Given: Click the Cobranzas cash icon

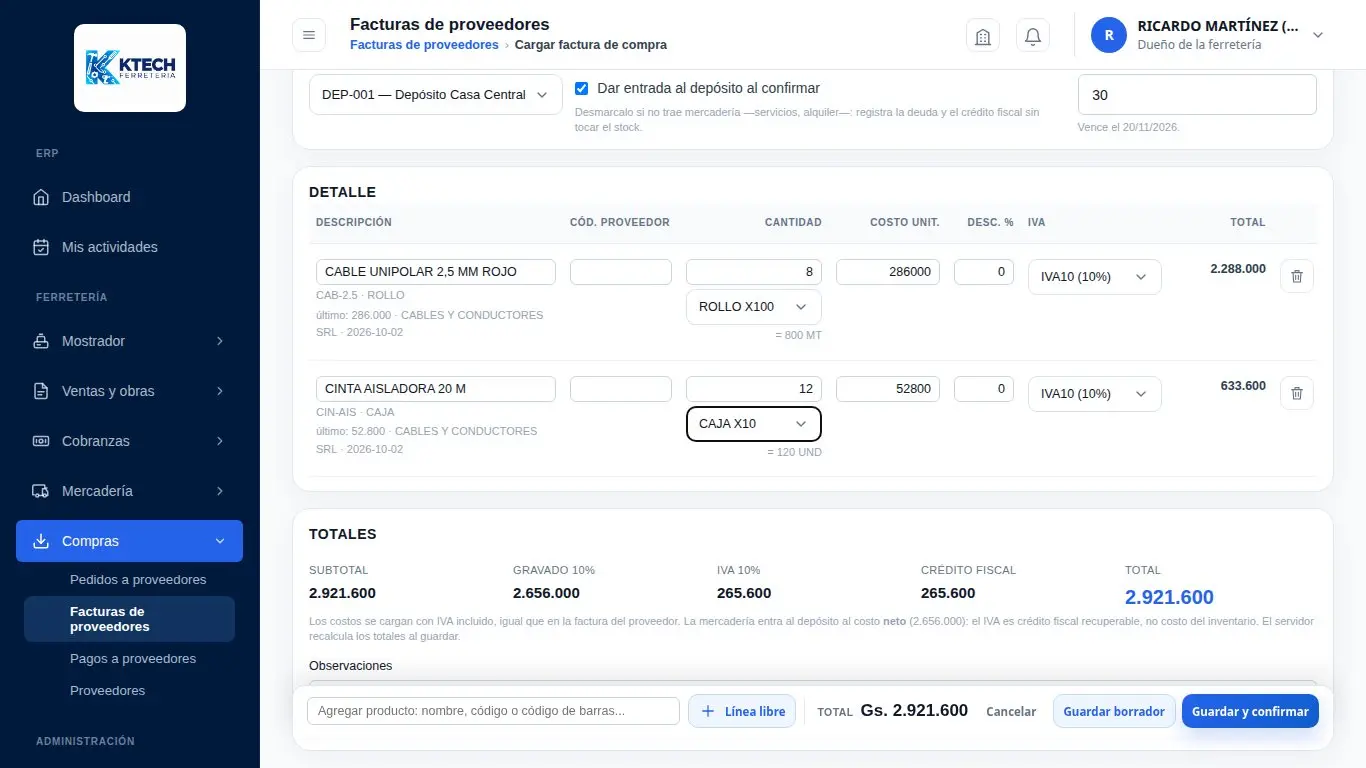Looking at the screenshot, I should click(x=41, y=441).
